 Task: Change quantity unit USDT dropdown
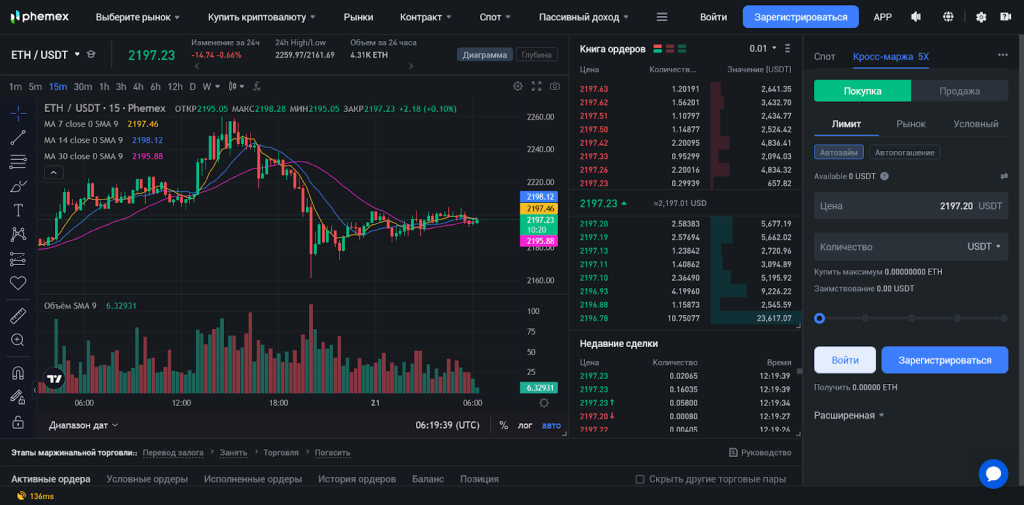(x=984, y=247)
